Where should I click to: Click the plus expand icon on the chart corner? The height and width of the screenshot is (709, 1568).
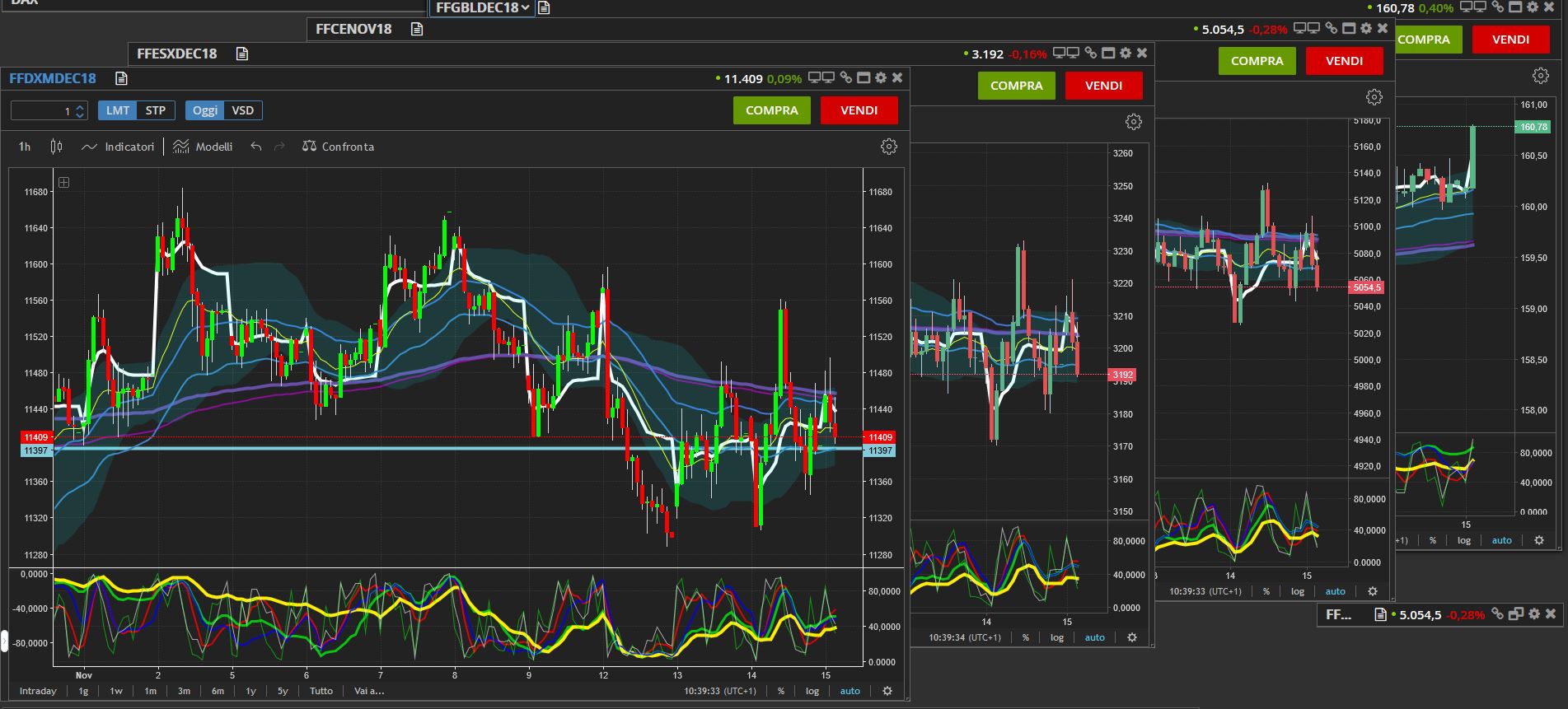(63, 182)
